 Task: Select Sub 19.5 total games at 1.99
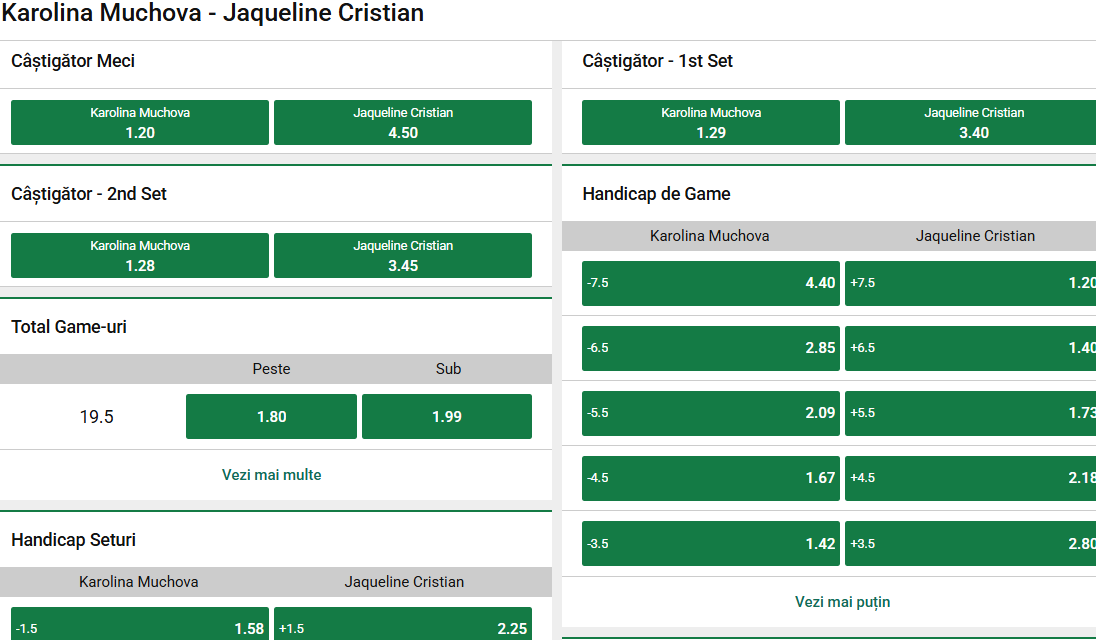tap(446, 416)
